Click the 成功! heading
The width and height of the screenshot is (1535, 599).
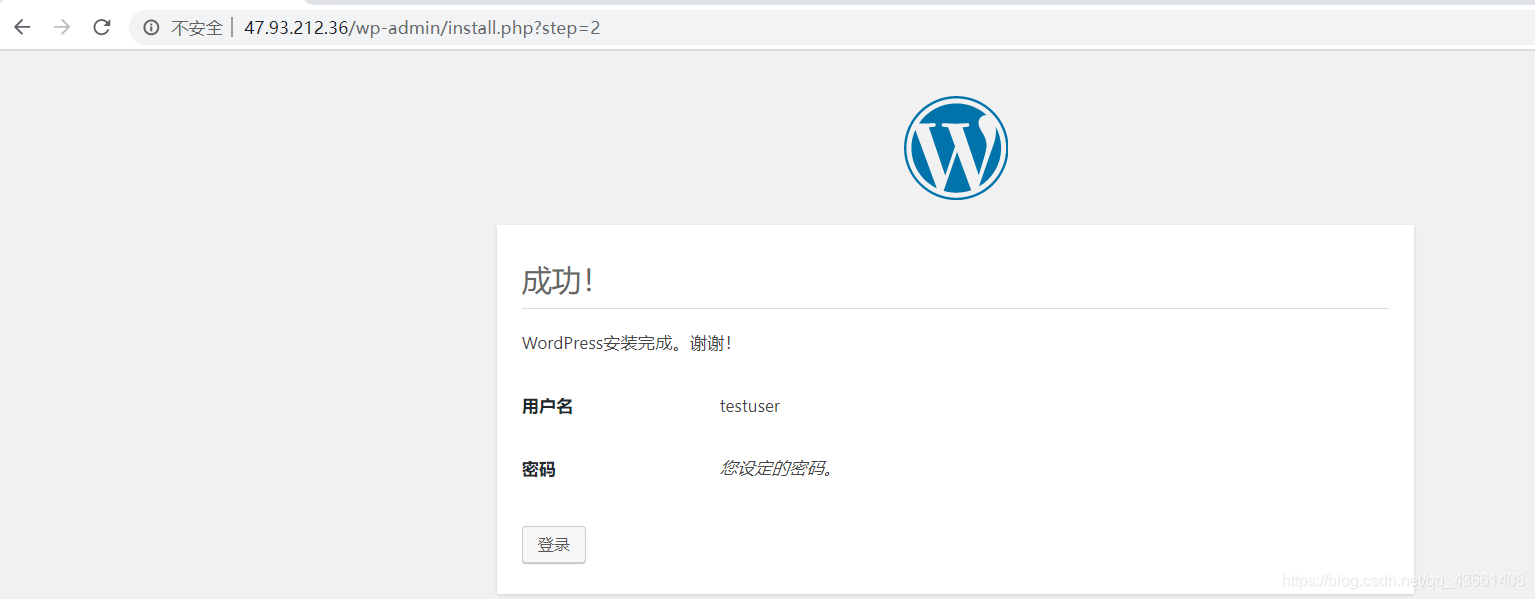(558, 281)
